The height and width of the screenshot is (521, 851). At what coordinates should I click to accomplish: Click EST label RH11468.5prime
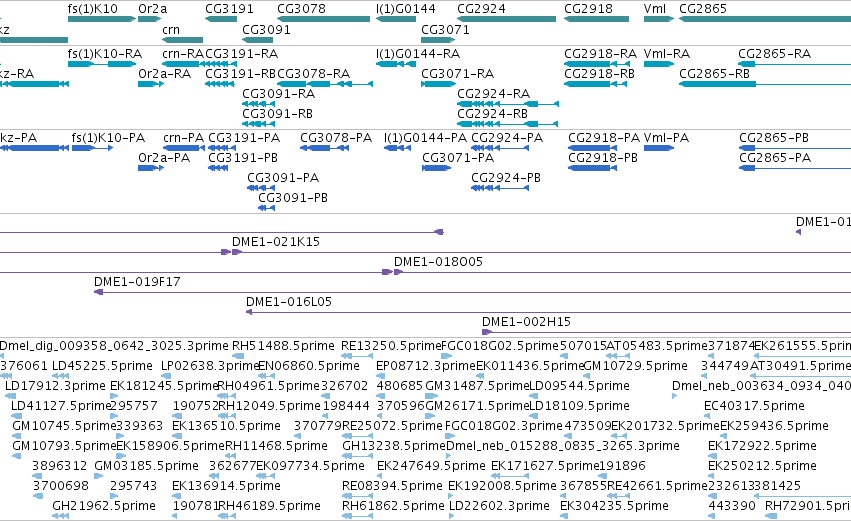276,446
